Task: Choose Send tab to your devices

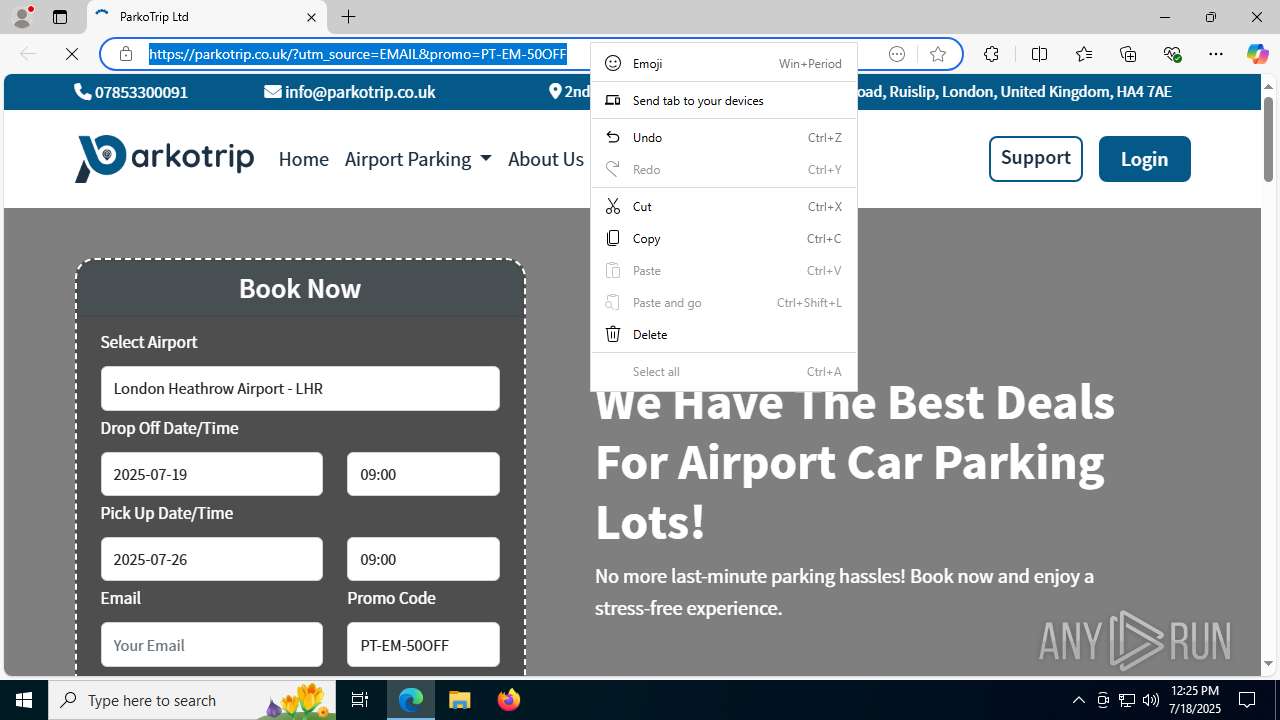Action: [724, 100]
